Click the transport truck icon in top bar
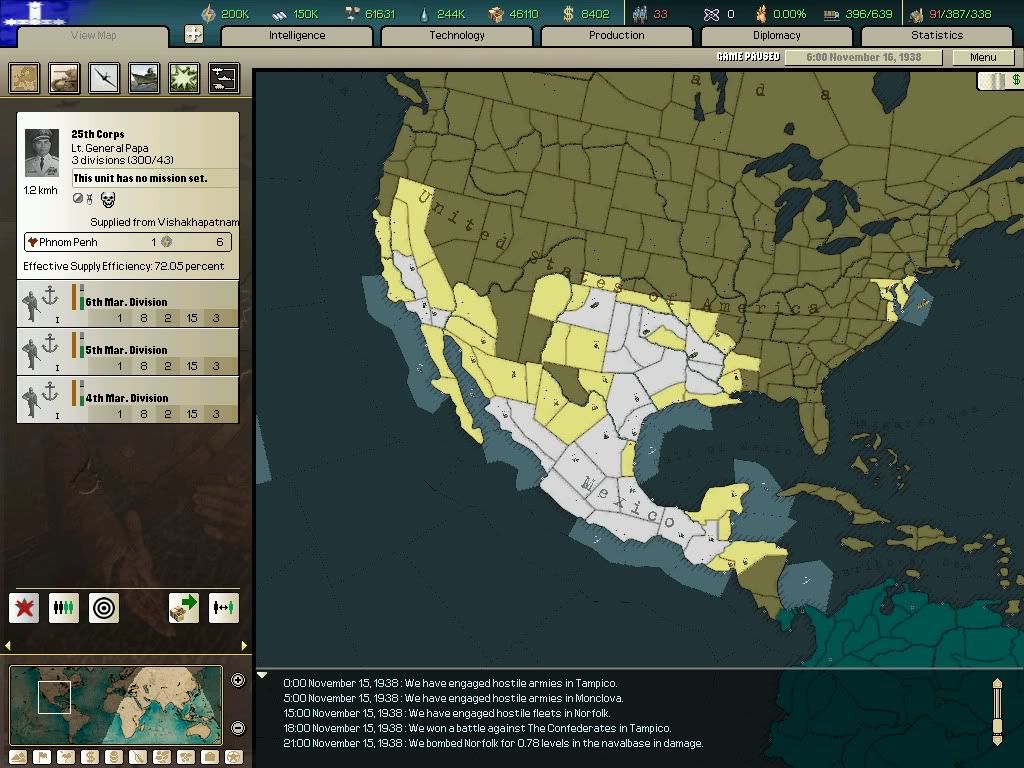The image size is (1024, 768). 831,14
